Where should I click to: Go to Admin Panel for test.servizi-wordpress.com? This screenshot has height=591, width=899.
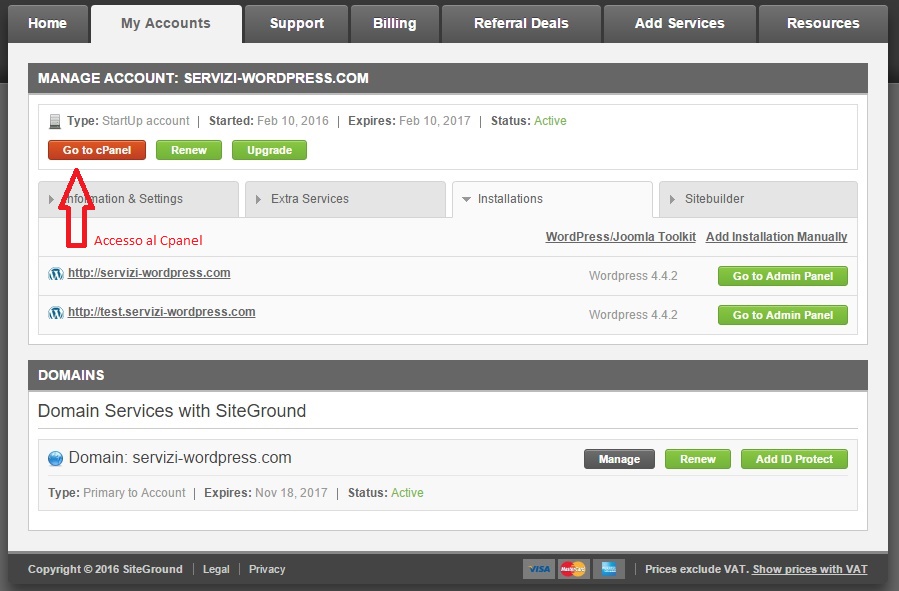[x=783, y=315]
